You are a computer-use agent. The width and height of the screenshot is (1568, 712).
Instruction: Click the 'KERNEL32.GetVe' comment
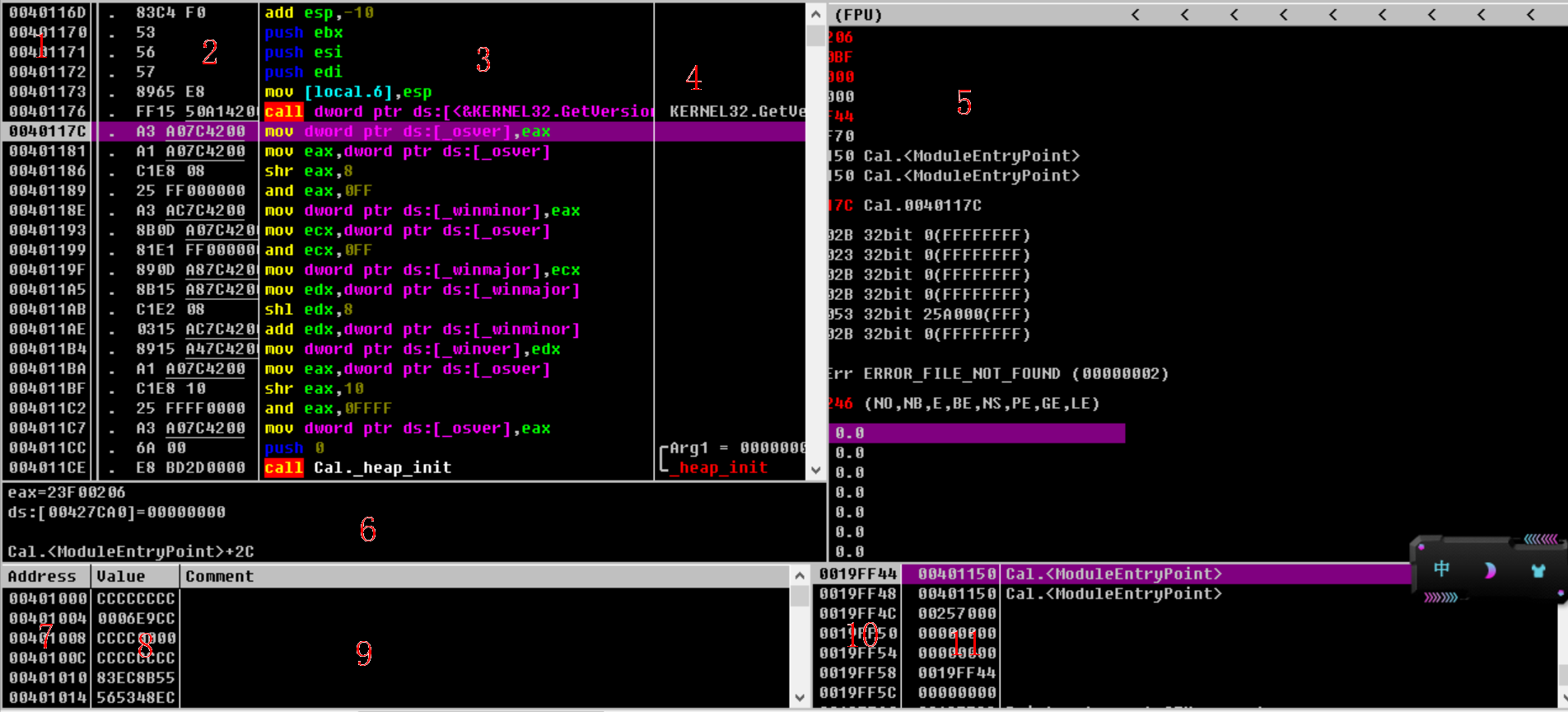coord(737,112)
